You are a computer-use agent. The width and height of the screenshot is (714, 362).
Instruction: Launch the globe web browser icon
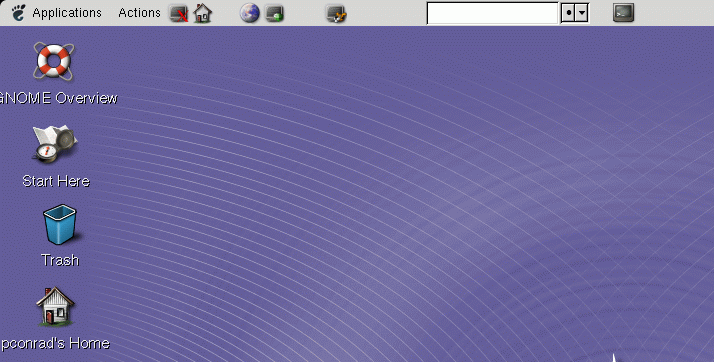250,13
